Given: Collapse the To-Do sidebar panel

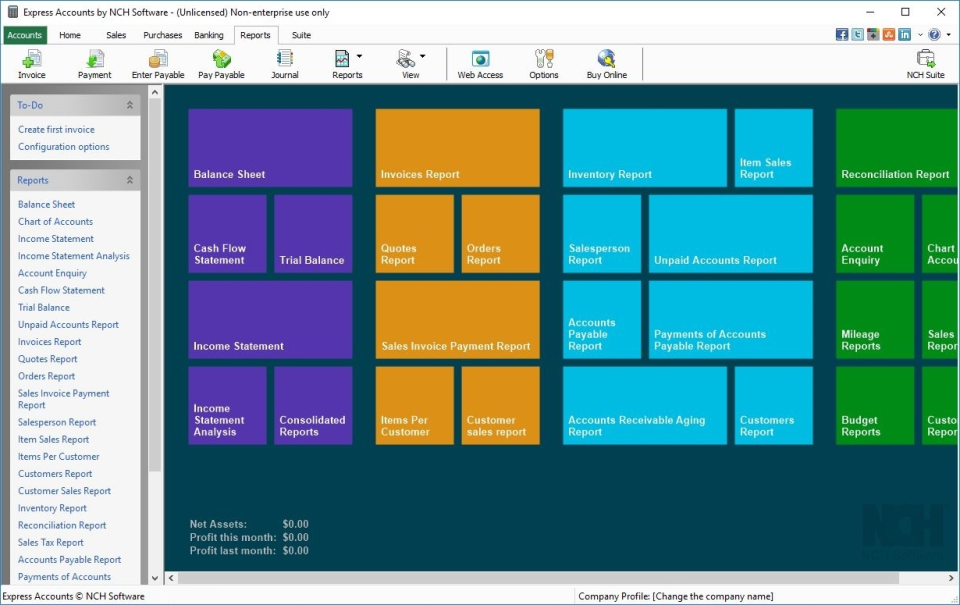Looking at the screenshot, I should tap(128, 104).
